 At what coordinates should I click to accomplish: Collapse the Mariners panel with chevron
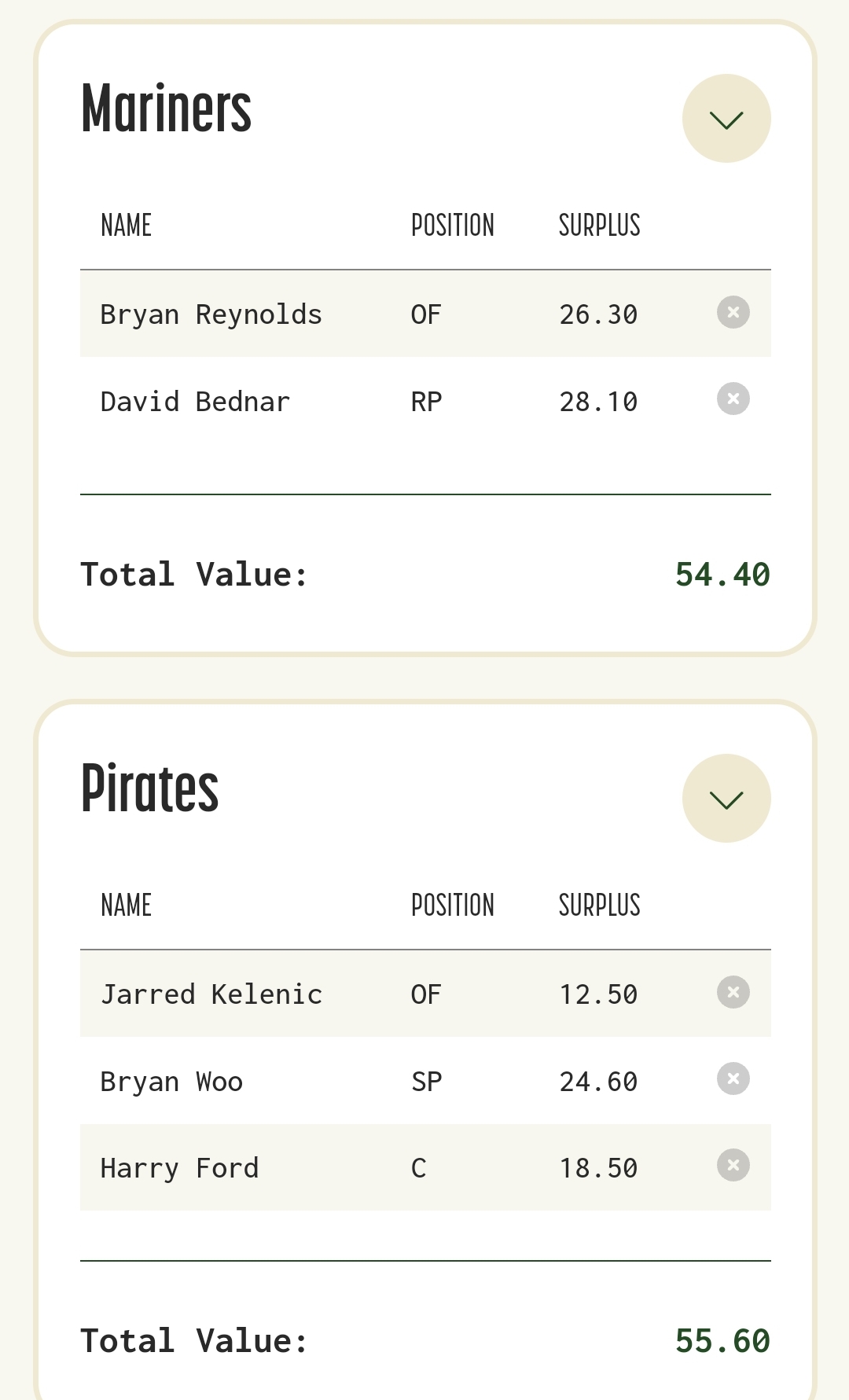(x=726, y=119)
